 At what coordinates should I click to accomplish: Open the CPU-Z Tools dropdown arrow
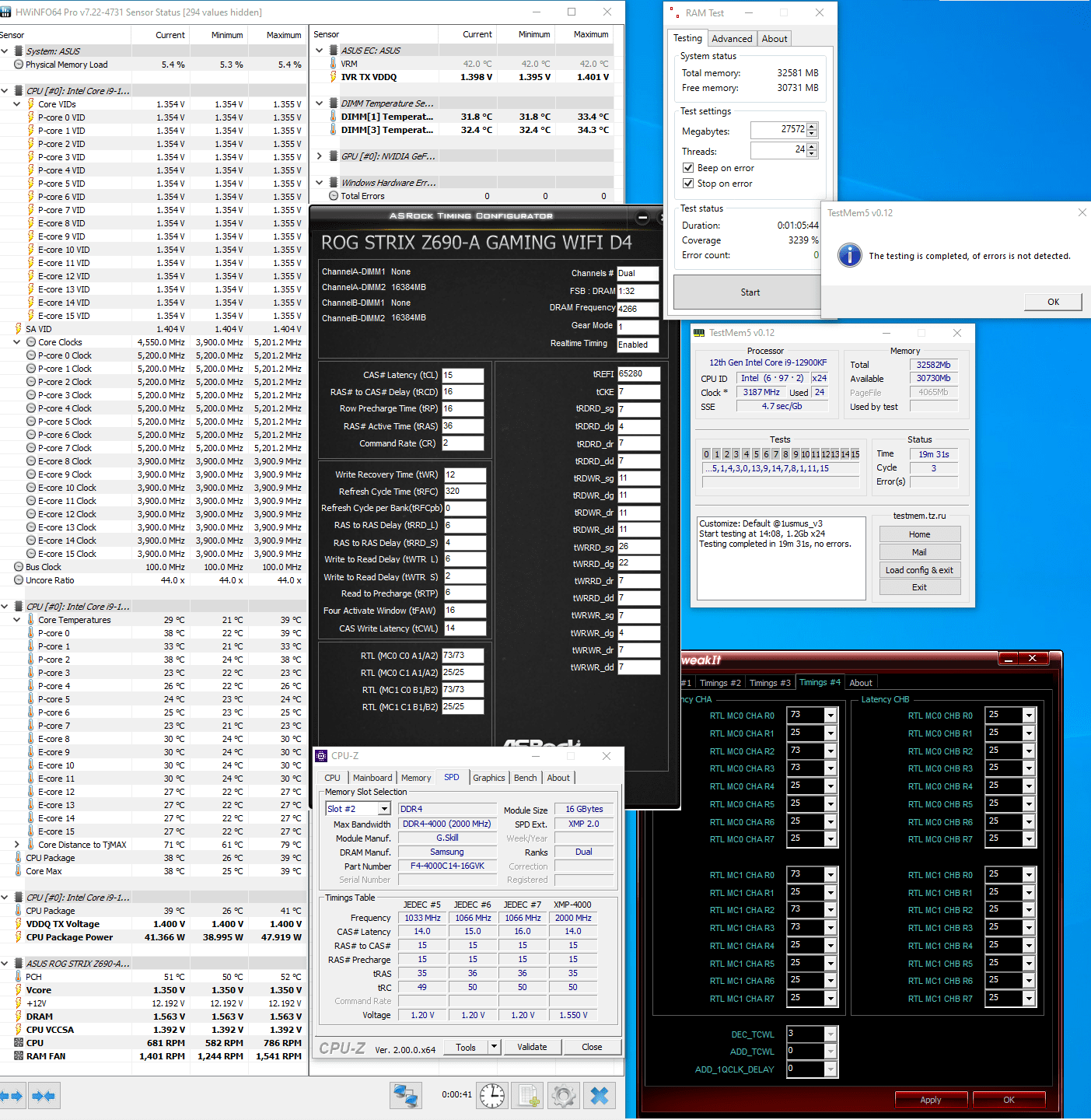tap(494, 1047)
